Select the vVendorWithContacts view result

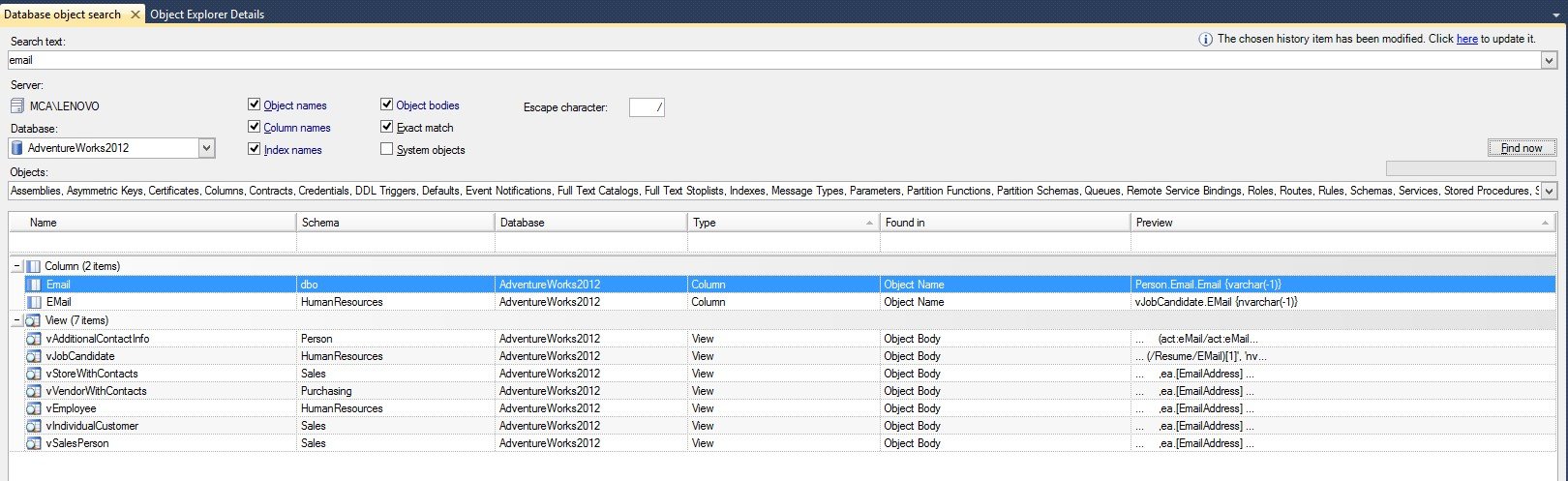[x=790, y=391]
